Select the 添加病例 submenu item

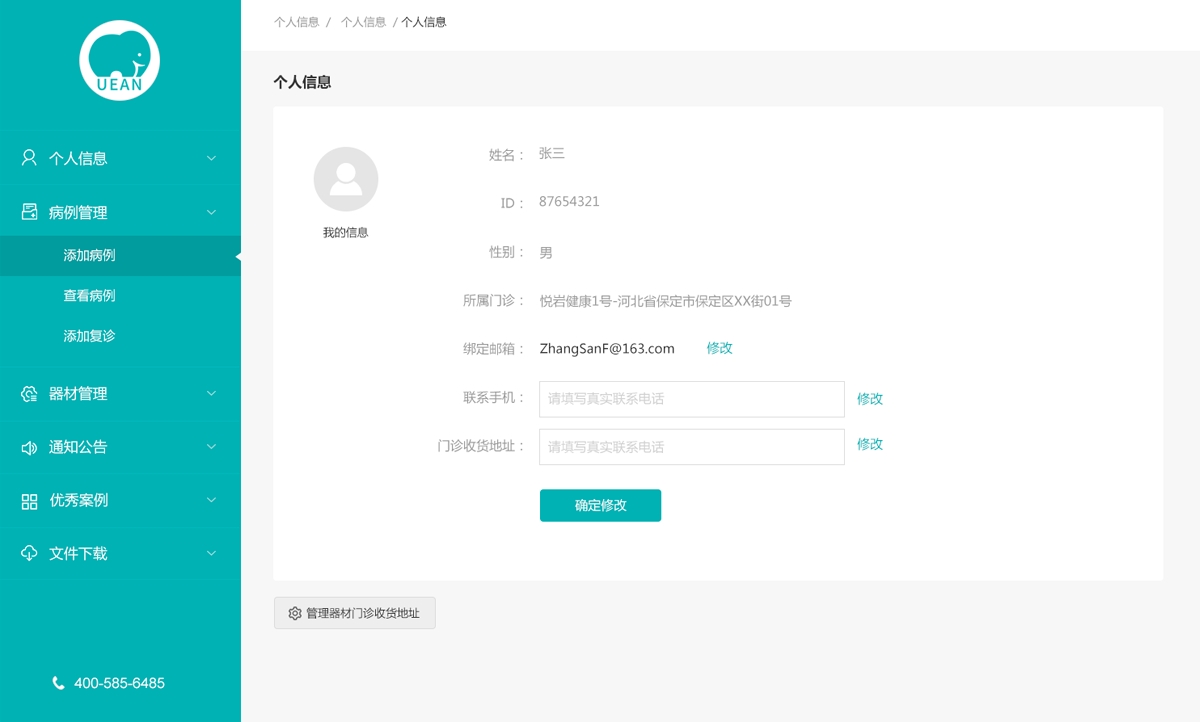coord(90,256)
